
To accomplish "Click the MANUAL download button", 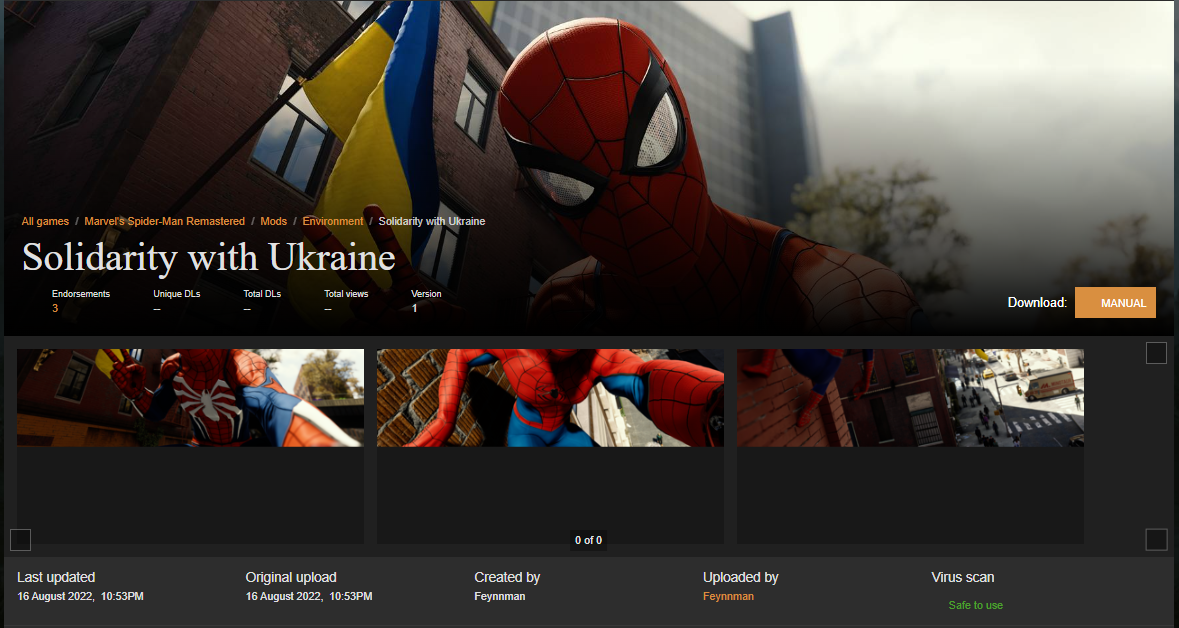I will [x=1115, y=302].
